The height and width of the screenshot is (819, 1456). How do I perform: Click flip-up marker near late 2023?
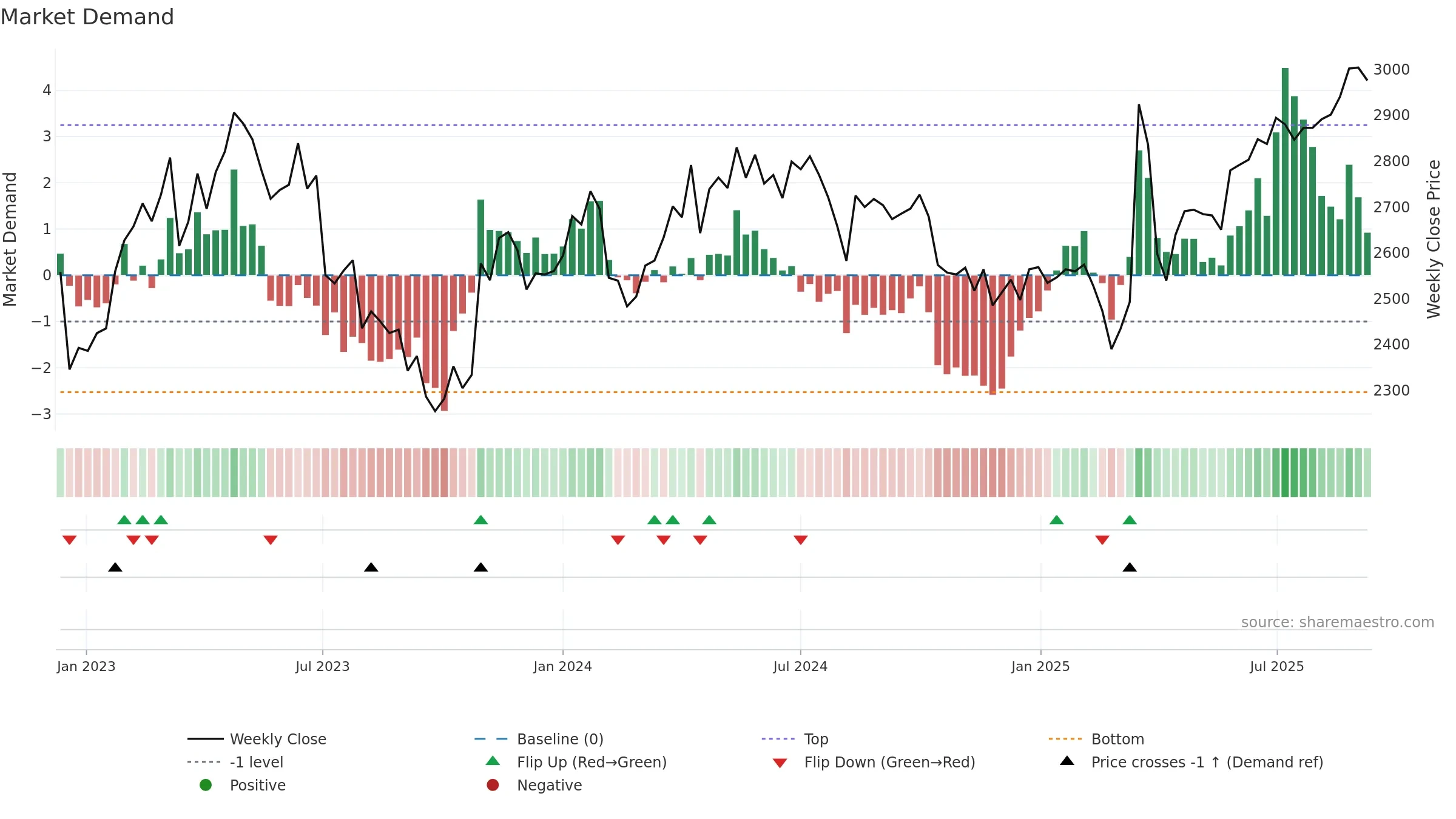click(x=480, y=520)
